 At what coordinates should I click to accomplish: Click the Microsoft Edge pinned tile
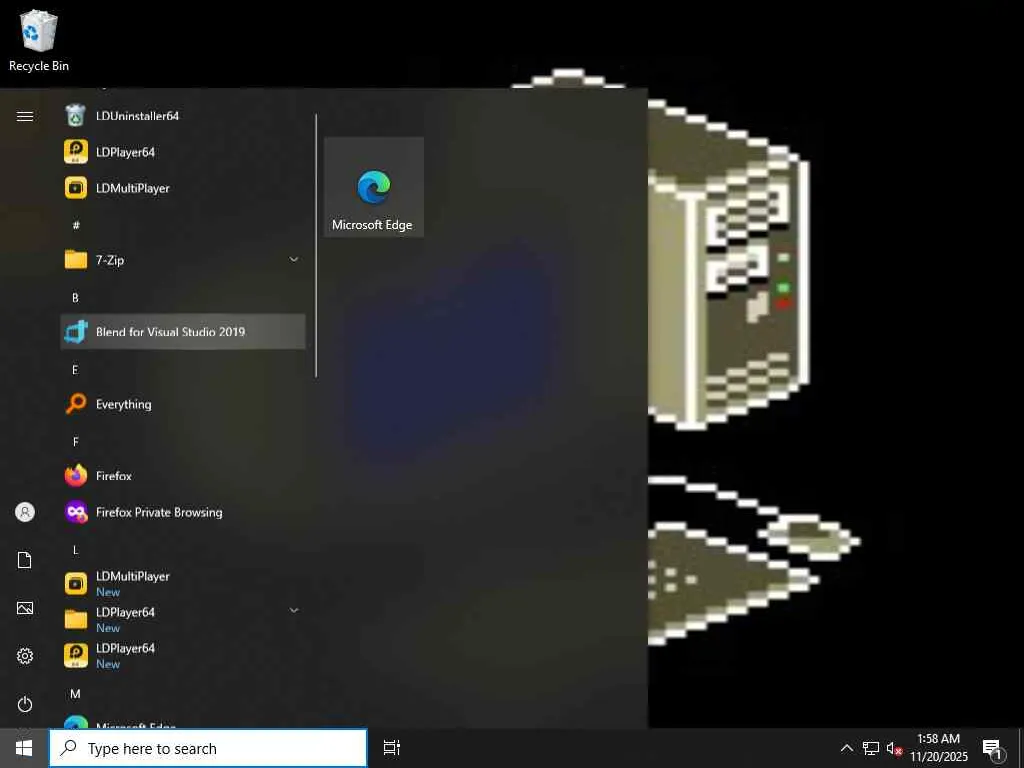click(x=374, y=187)
